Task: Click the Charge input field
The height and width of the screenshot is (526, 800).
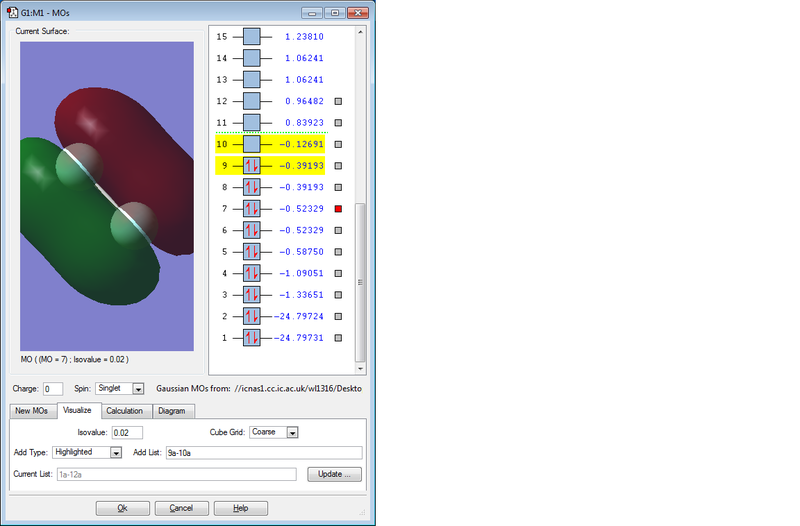Action: (x=53, y=389)
